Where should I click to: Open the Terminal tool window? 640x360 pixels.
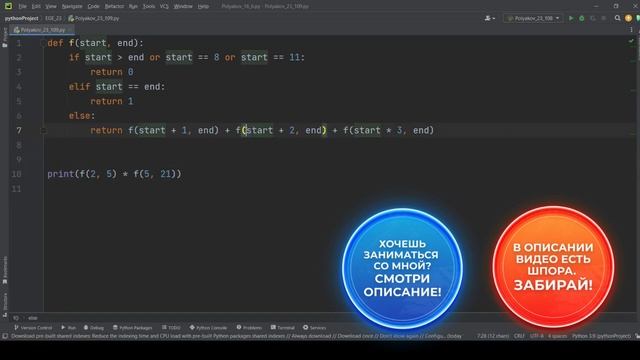(x=282, y=328)
